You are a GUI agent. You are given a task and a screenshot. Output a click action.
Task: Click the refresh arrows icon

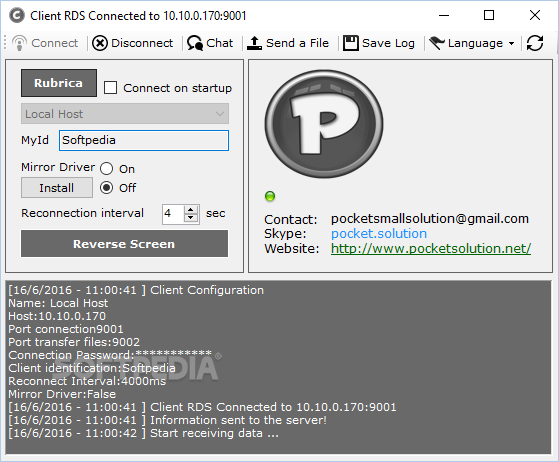click(x=535, y=43)
